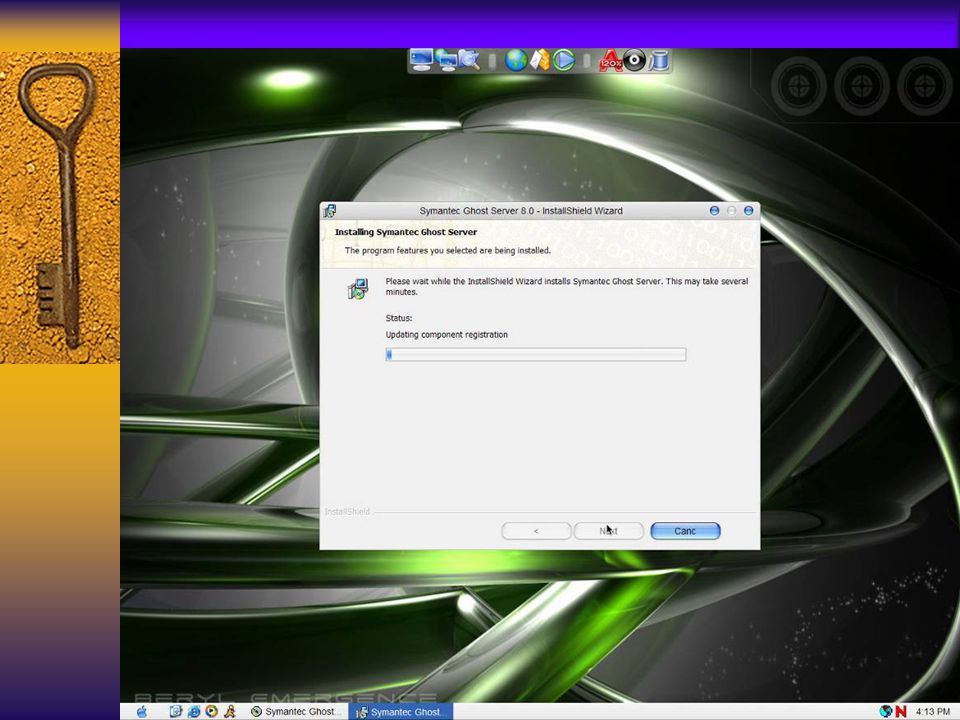Open the folder search magnifier dock icon
Screen dimensions: 960x720
click(x=470, y=60)
